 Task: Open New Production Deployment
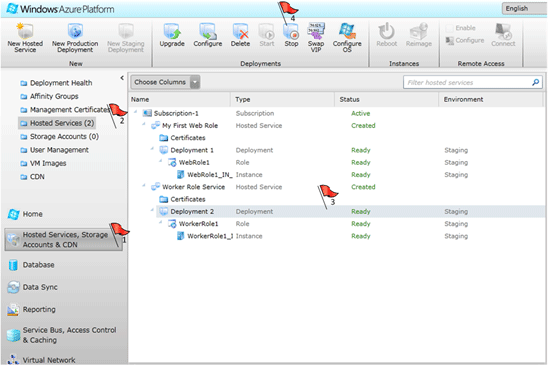(75, 38)
